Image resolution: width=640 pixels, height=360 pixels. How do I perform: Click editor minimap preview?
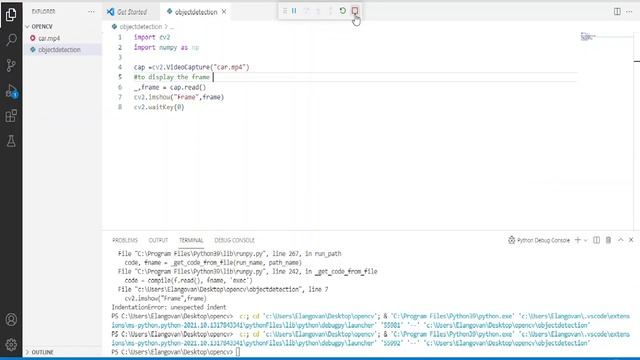click(588, 37)
